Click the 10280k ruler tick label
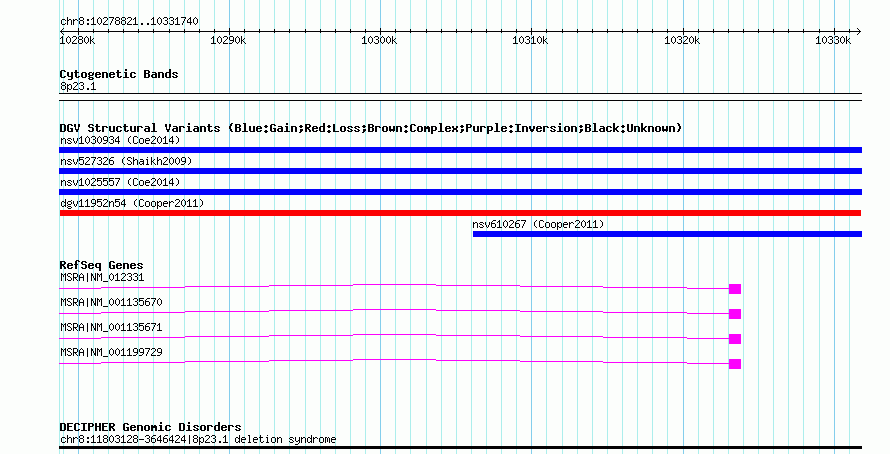The height and width of the screenshot is (454, 890). 78,41
